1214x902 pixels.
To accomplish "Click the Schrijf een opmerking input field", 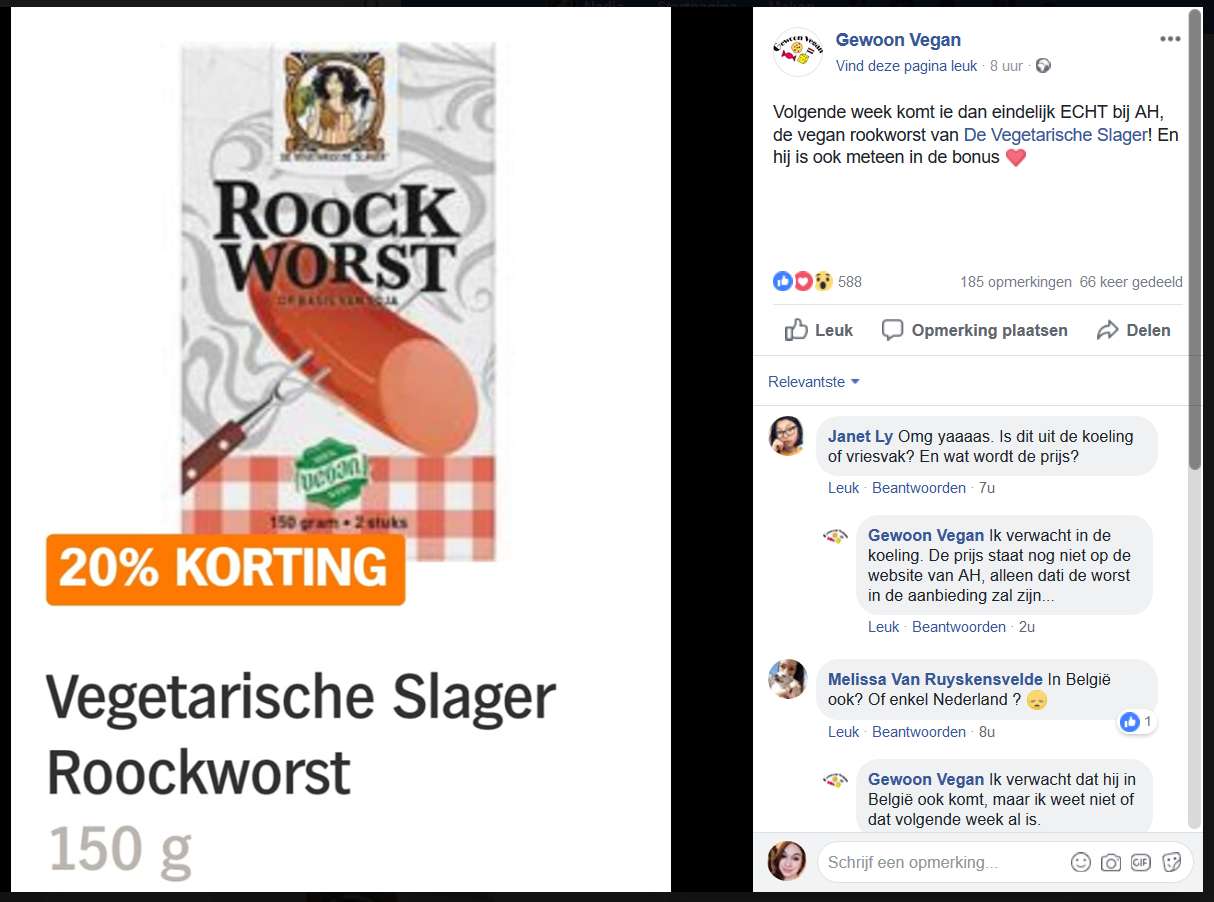I will click(x=943, y=862).
